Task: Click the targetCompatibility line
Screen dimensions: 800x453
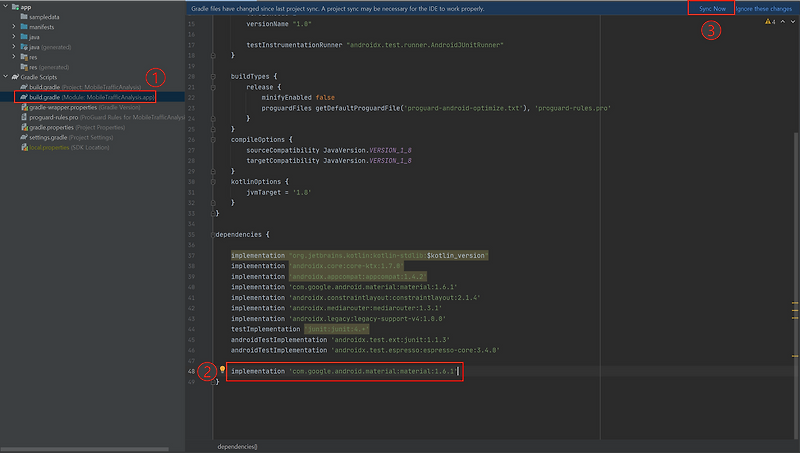Action: pyautogui.click(x=329, y=161)
